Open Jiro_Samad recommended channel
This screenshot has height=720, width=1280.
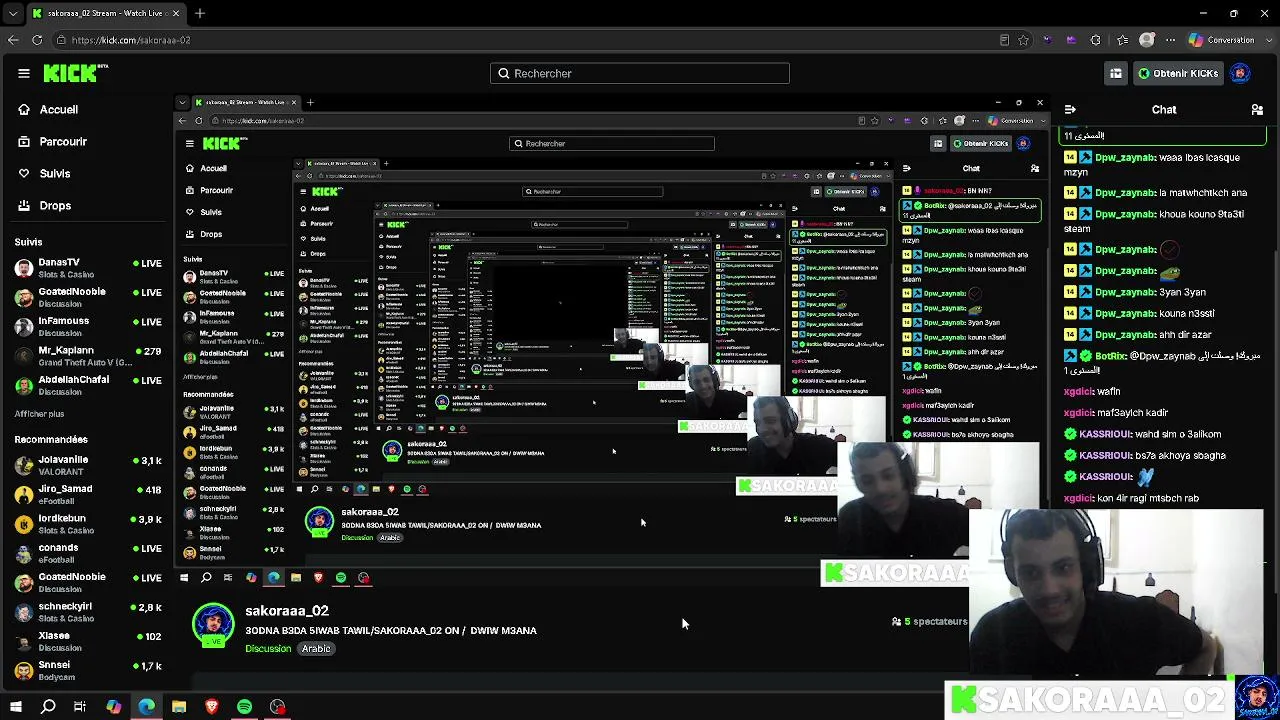(x=87, y=494)
